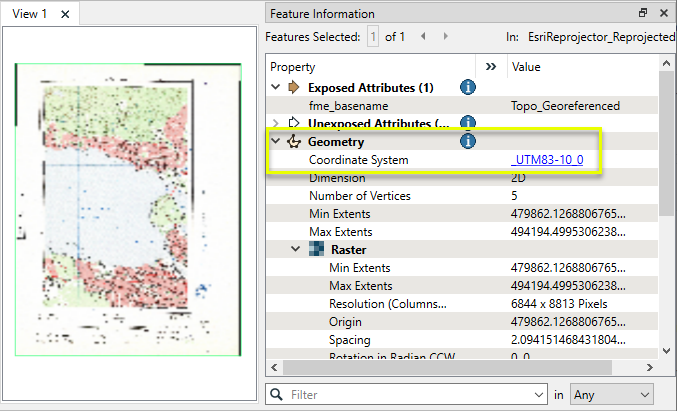
Task: Go to the next selected feature
Action: pos(445,37)
